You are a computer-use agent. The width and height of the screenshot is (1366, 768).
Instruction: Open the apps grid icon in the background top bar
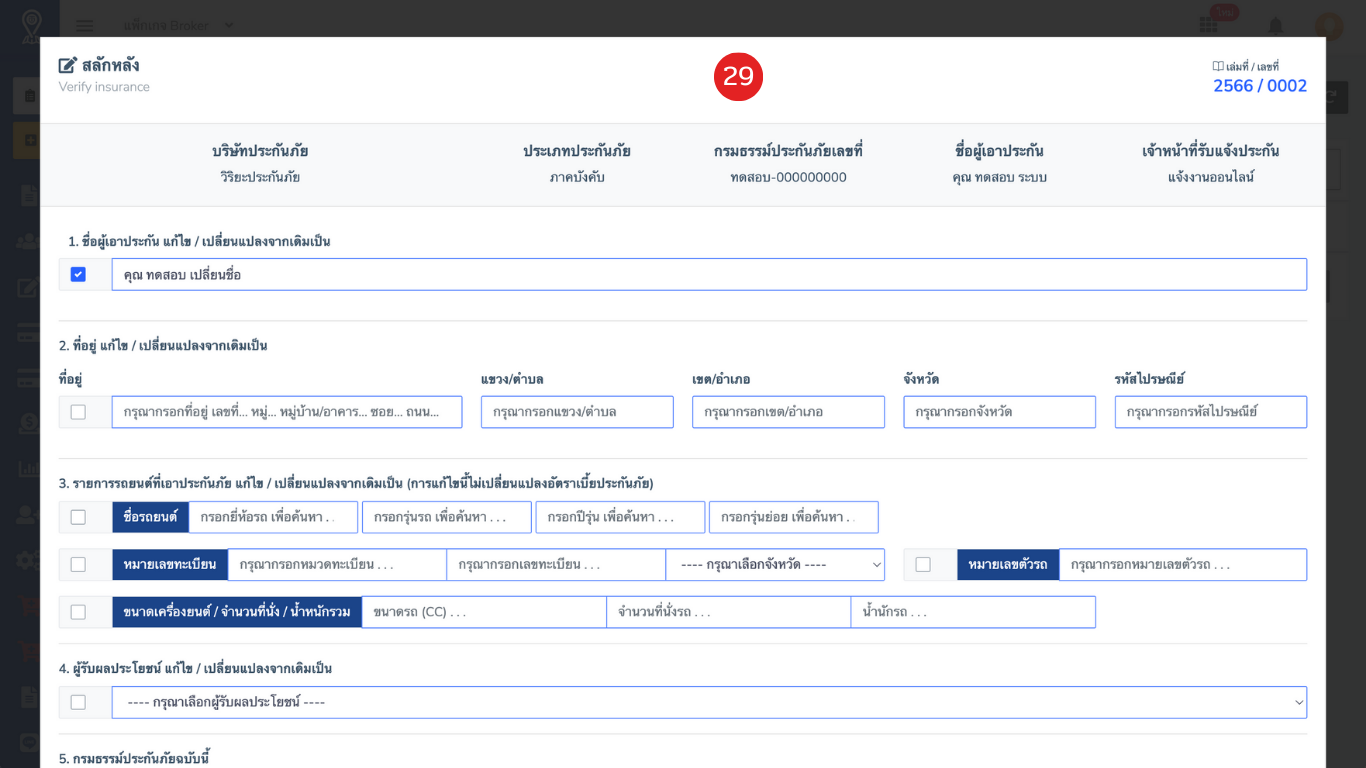[1208, 26]
